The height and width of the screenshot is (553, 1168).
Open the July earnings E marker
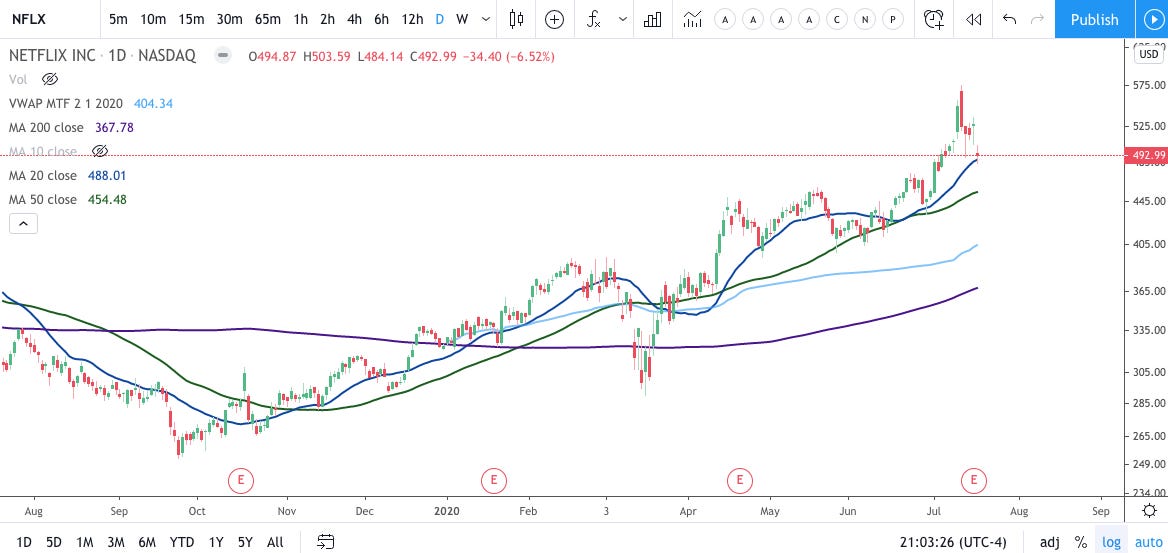coord(974,481)
